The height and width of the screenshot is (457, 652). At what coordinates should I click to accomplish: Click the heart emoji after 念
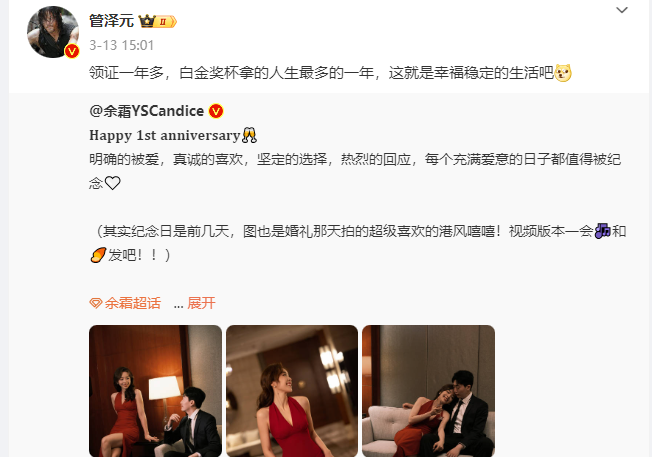click(112, 183)
